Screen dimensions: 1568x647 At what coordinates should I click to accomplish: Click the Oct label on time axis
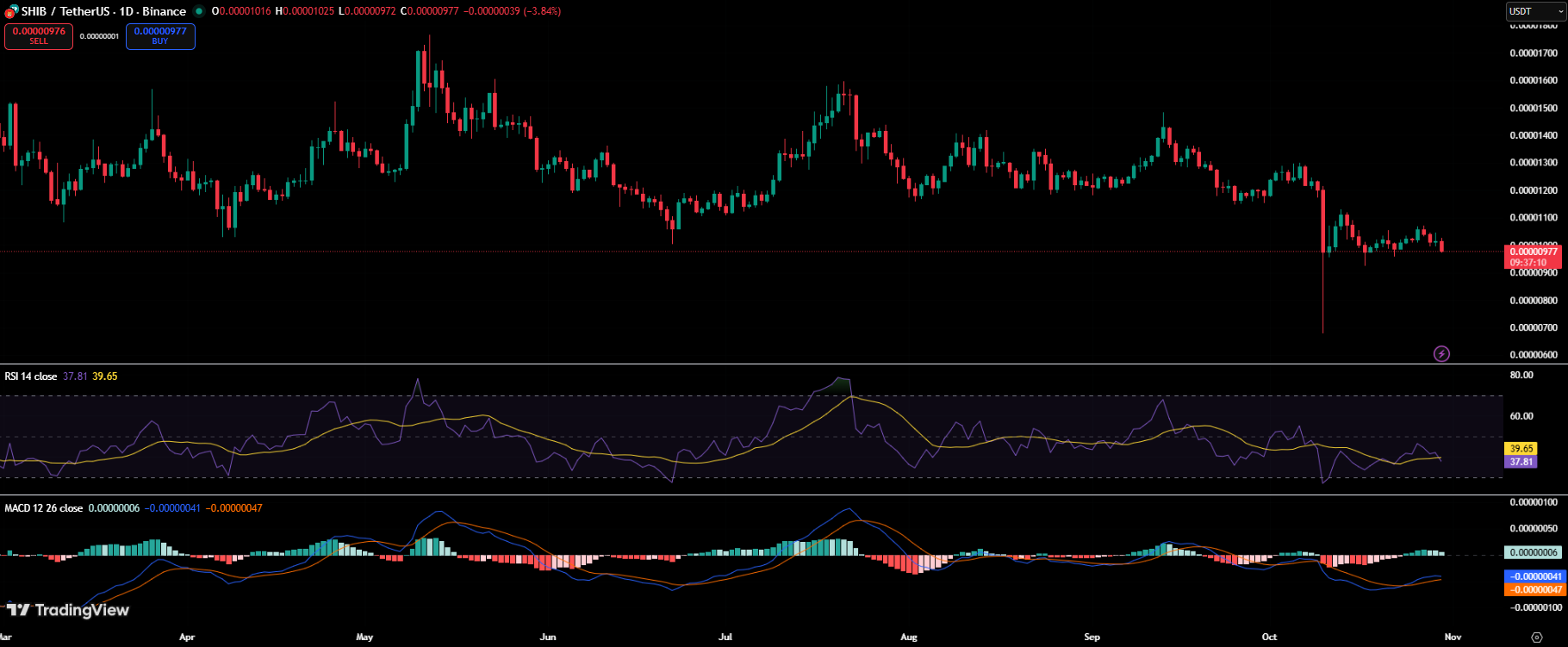click(x=1269, y=637)
